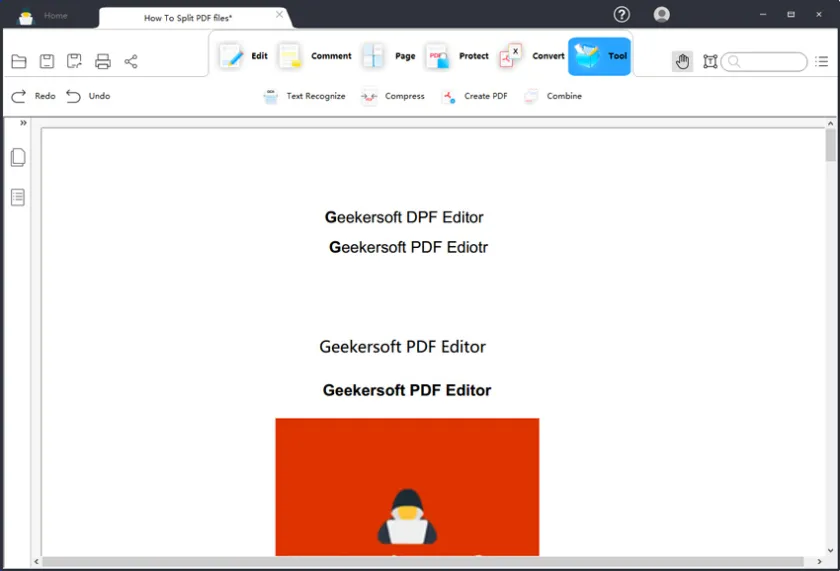The height and width of the screenshot is (571, 840).
Task: Open the Edit ribbon tab
Action: click(244, 56)
